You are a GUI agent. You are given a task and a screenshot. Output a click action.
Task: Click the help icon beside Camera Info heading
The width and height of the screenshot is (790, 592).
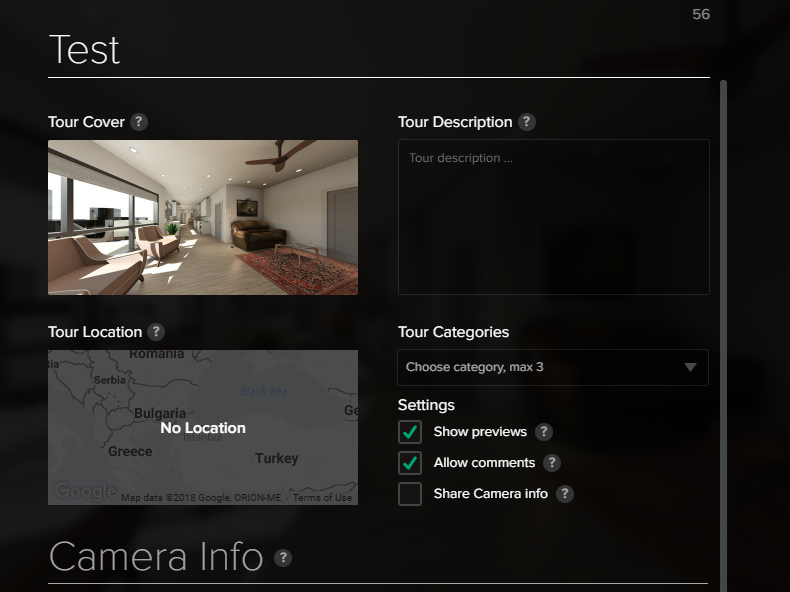283,558
